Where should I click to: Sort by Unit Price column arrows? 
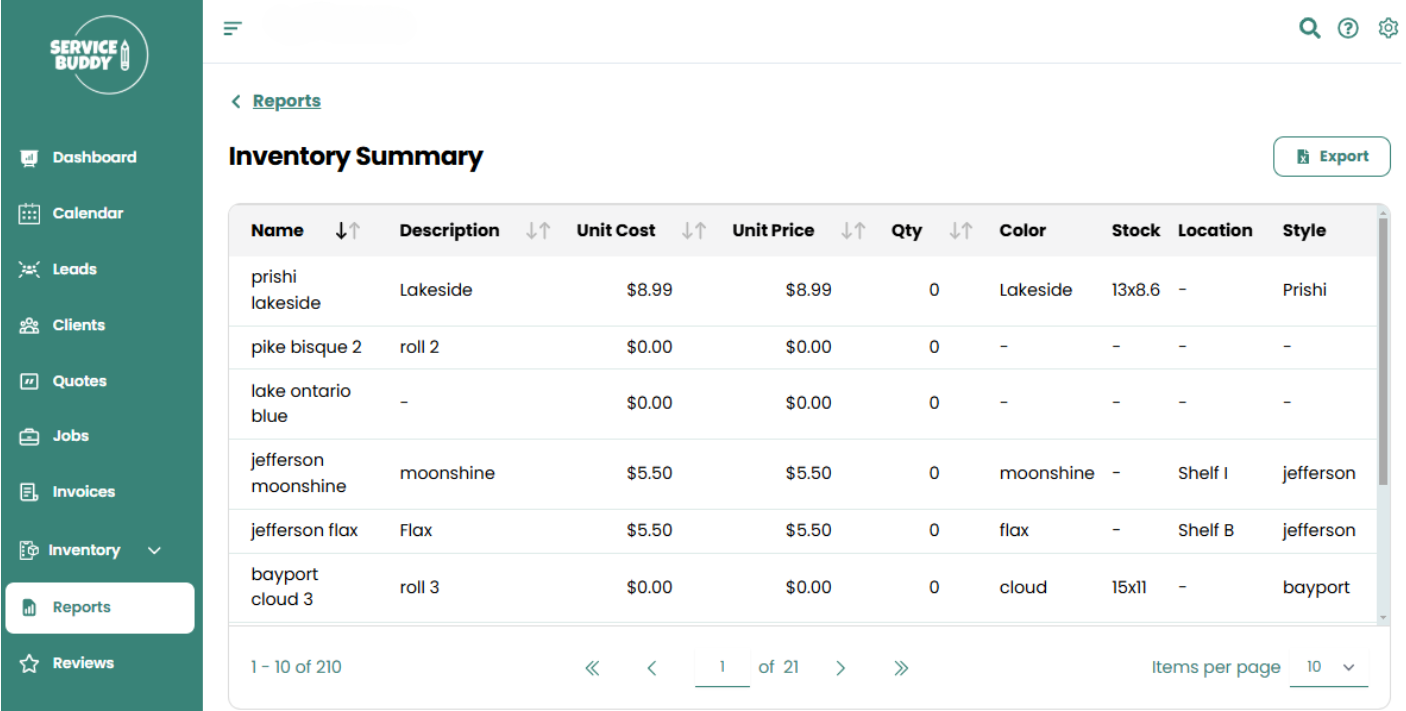pyautogui.click(x=853, y=231)
